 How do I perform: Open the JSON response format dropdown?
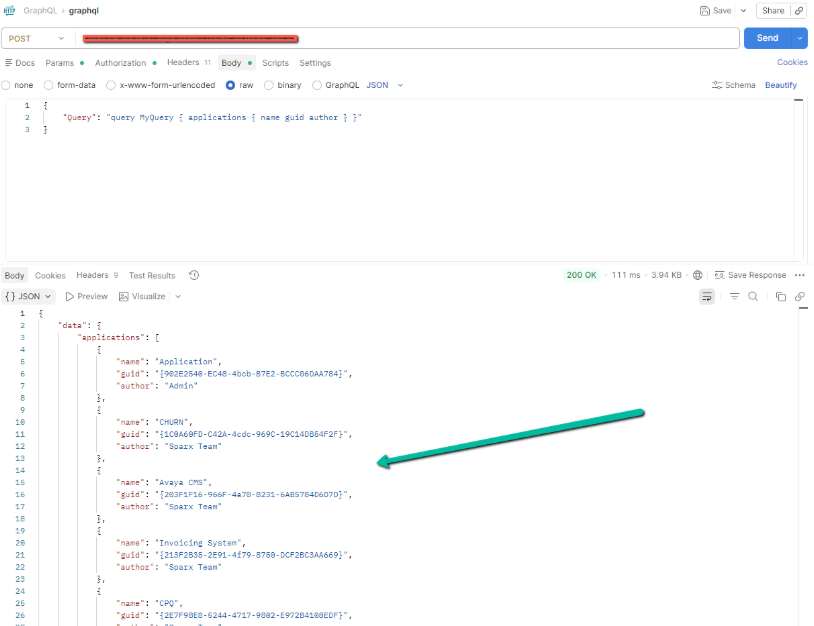point(29,296)
